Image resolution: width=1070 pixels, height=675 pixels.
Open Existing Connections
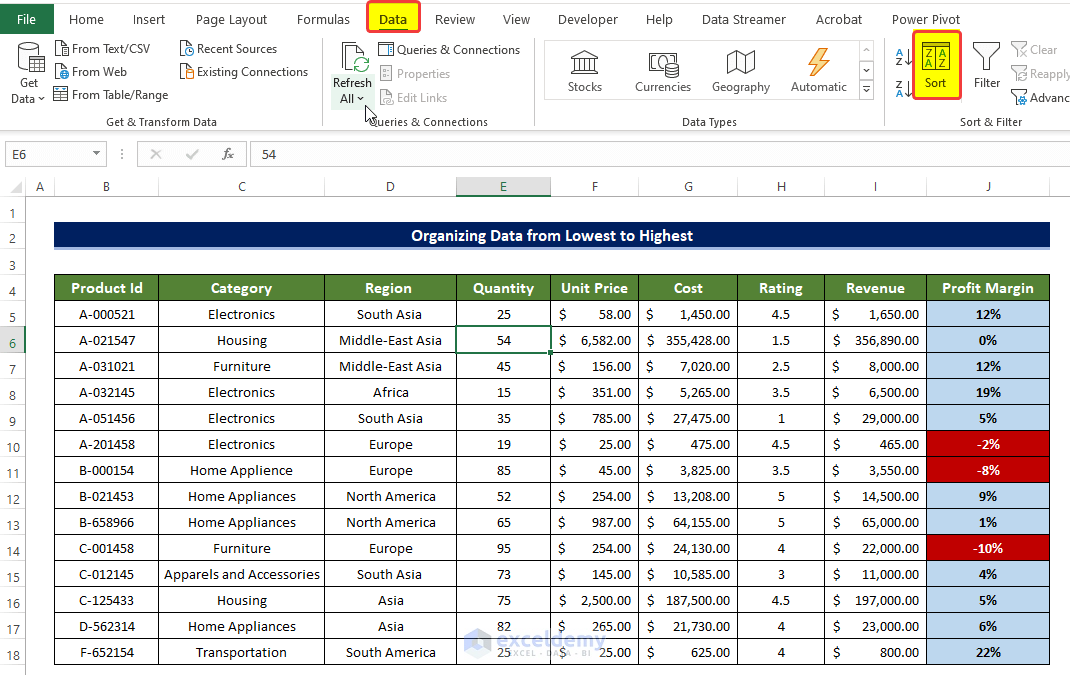(x=243, y=72)
